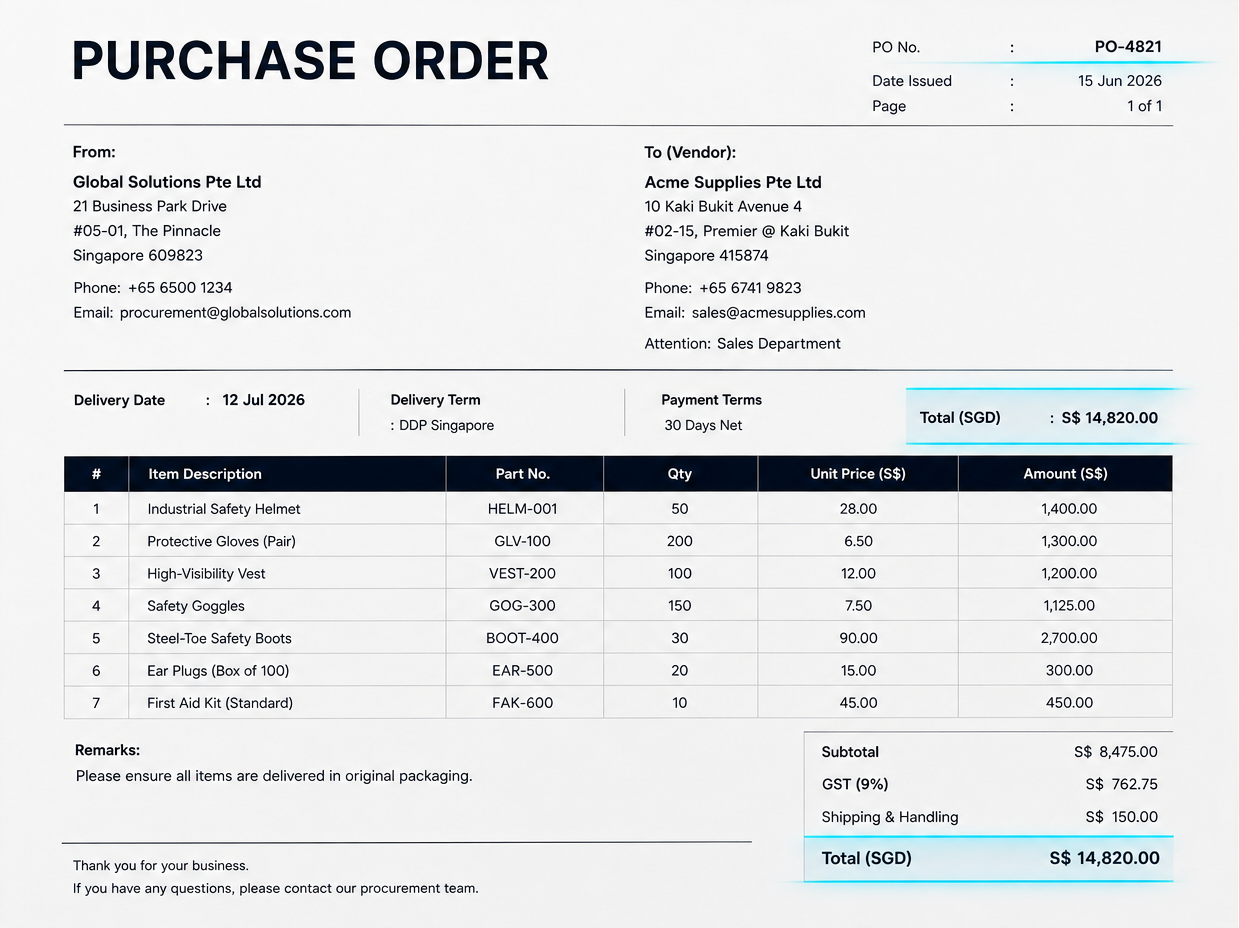Screen dimensions: 1239x928
Task: Click part number HELM-001
Action: click(523, 509)
